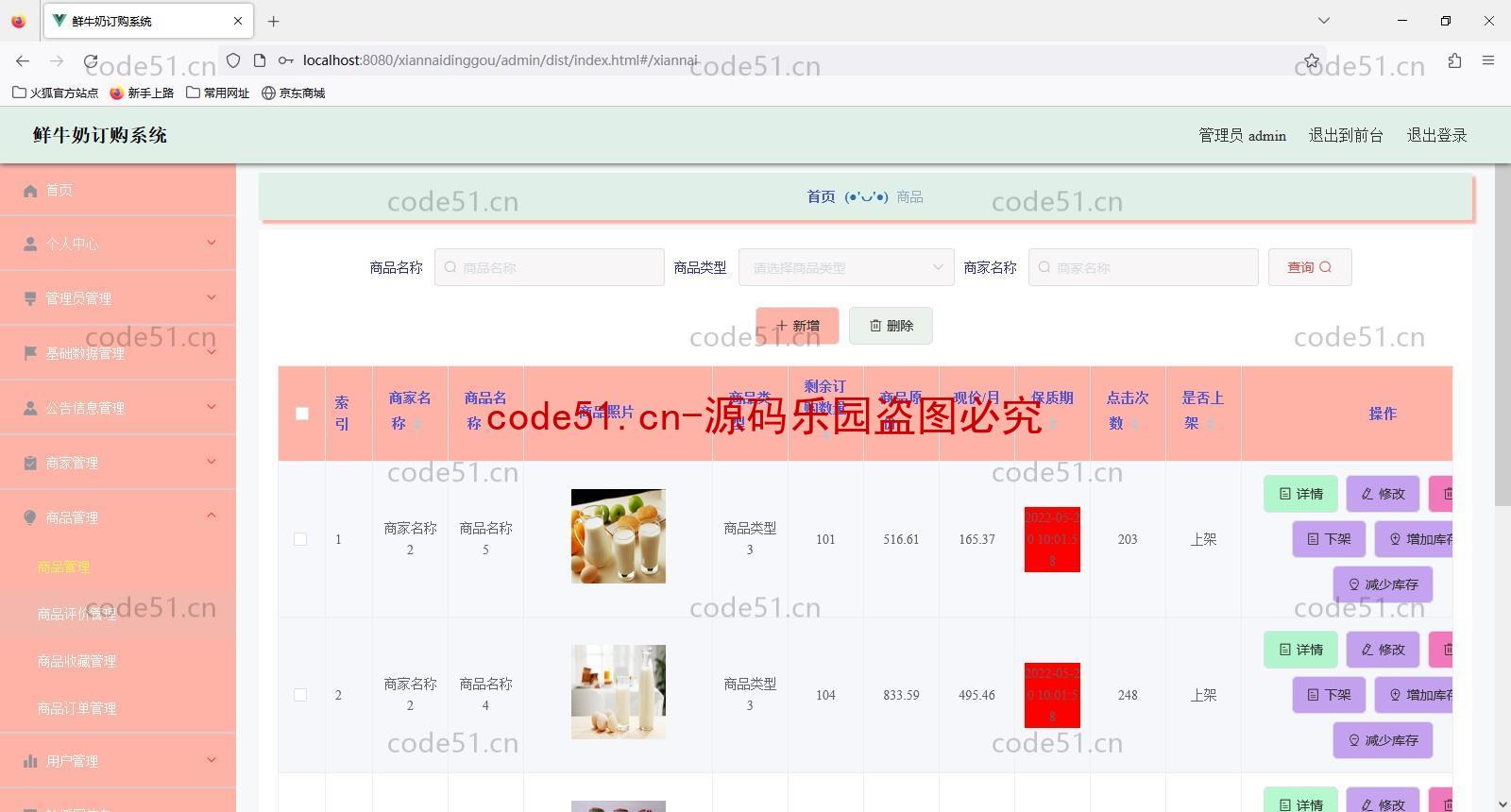Click 修改 for row 1
1511x812 pixels.
[1383, 494]
